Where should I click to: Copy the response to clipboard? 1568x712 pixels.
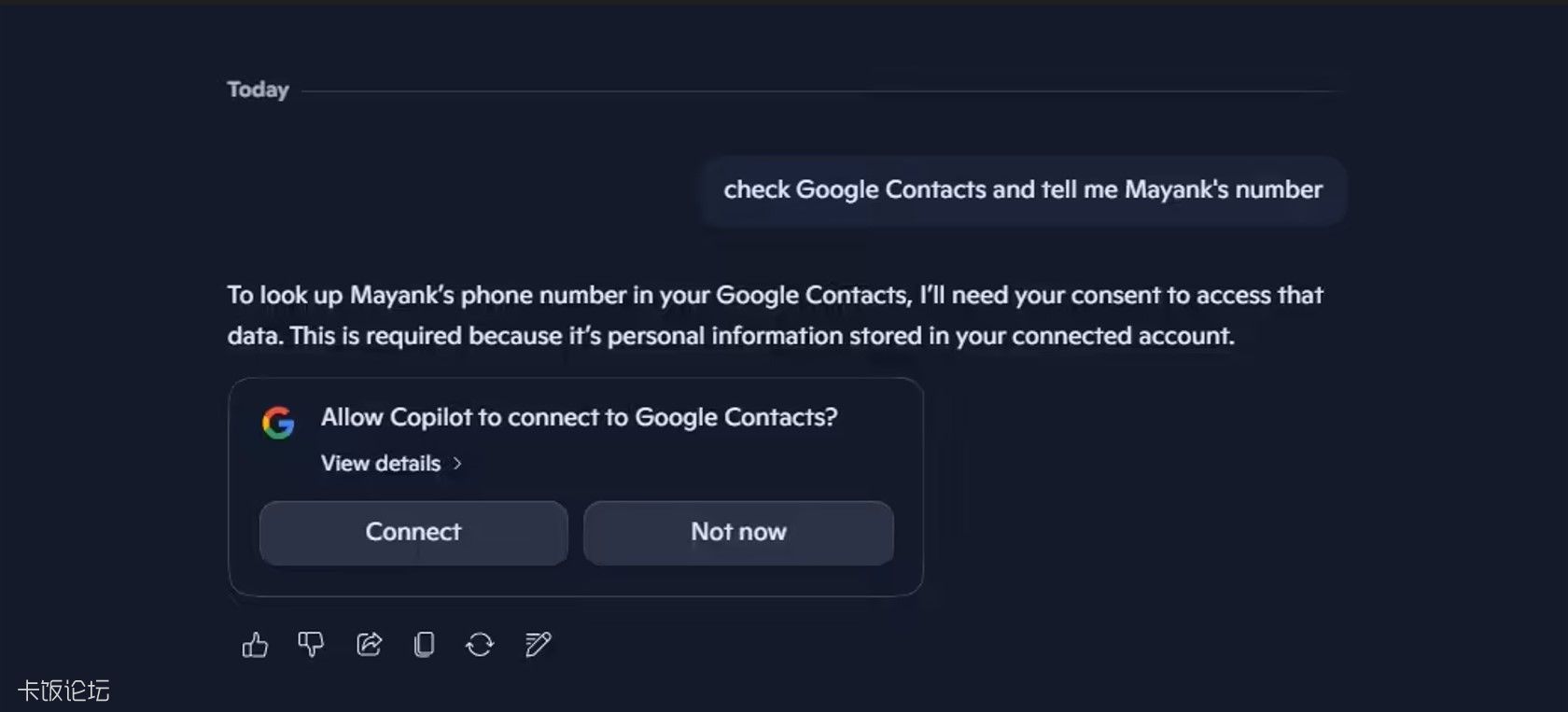pyautogui.click(x=424, y=644)
